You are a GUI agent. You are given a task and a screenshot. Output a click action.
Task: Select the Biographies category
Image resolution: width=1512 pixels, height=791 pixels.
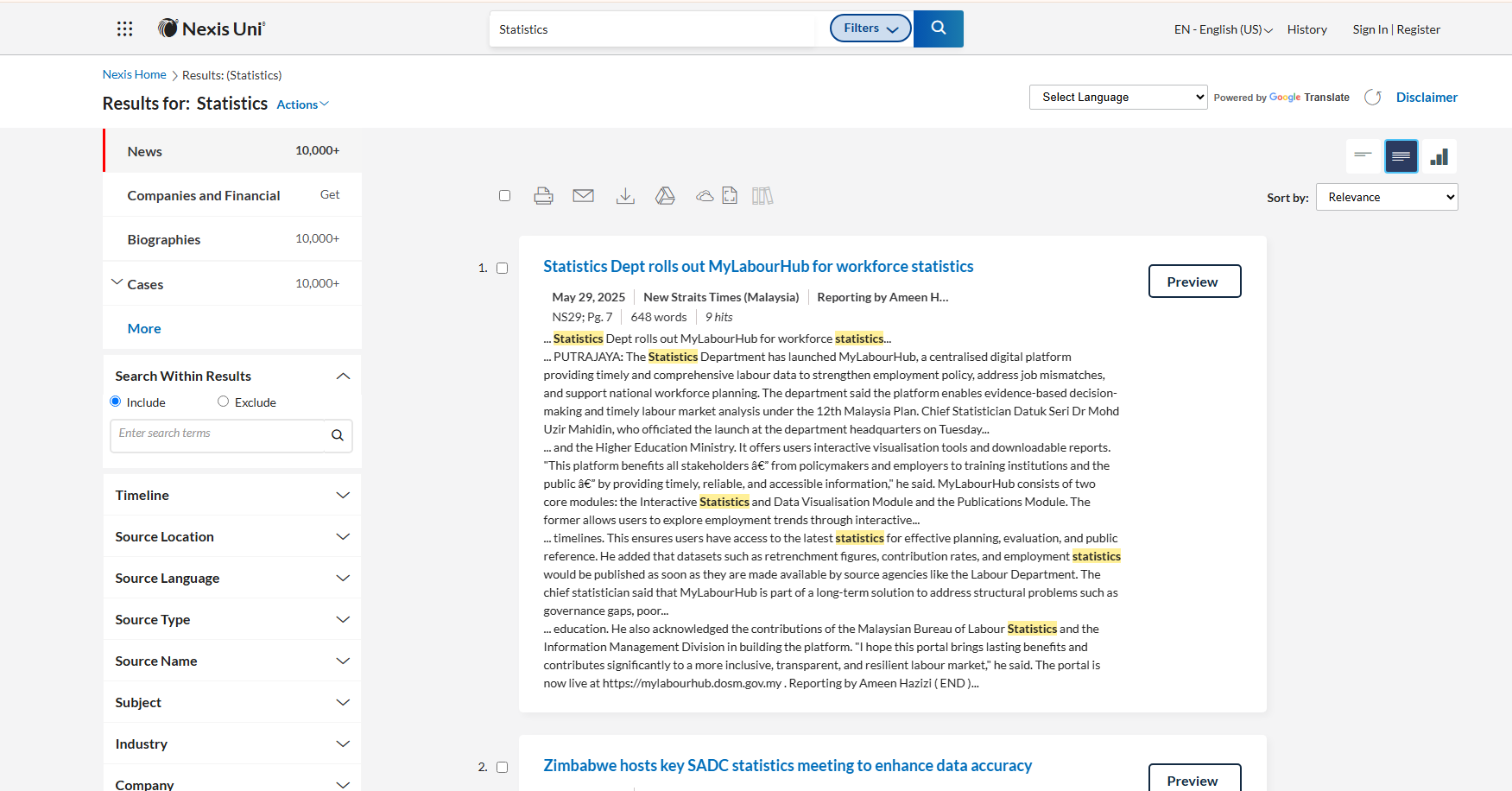[x=164, y=239]
